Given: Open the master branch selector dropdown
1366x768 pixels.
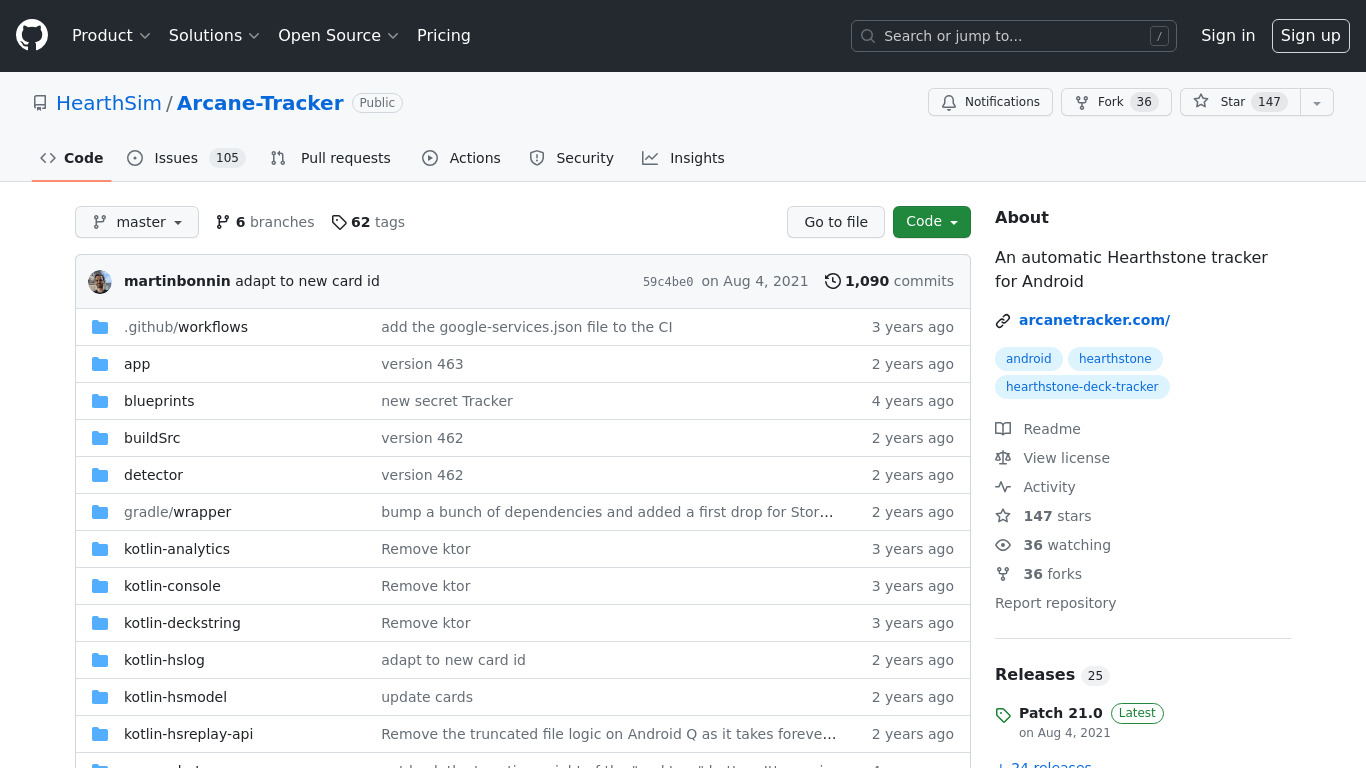Looking at the screenshot, I should (x=137, y=222).
